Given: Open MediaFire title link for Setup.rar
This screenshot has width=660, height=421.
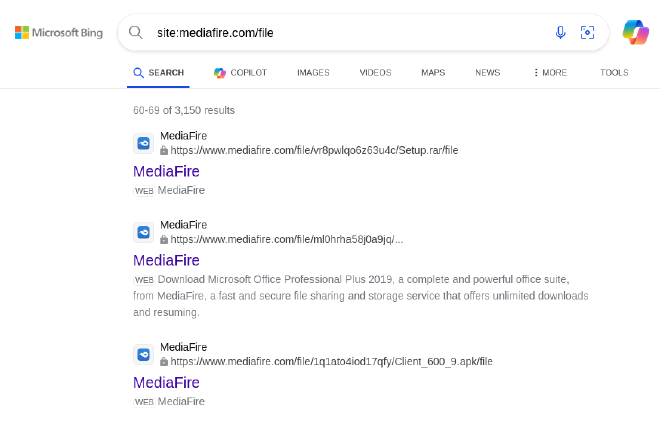Looking at the screenshot, I should pyautogui.click(x=166, y=171).
